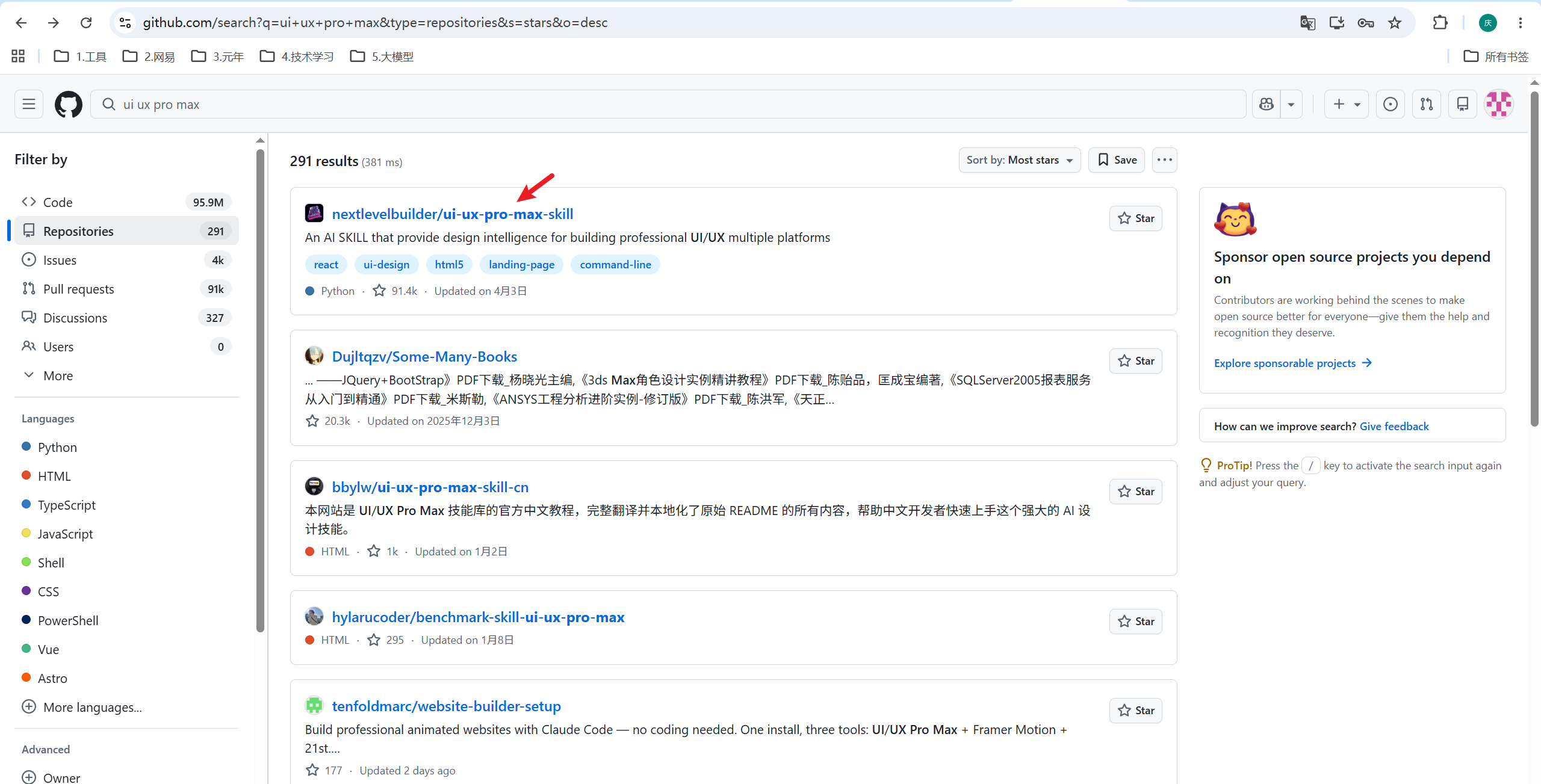Click the hylarucoder repository avatar

coord(314,616)
